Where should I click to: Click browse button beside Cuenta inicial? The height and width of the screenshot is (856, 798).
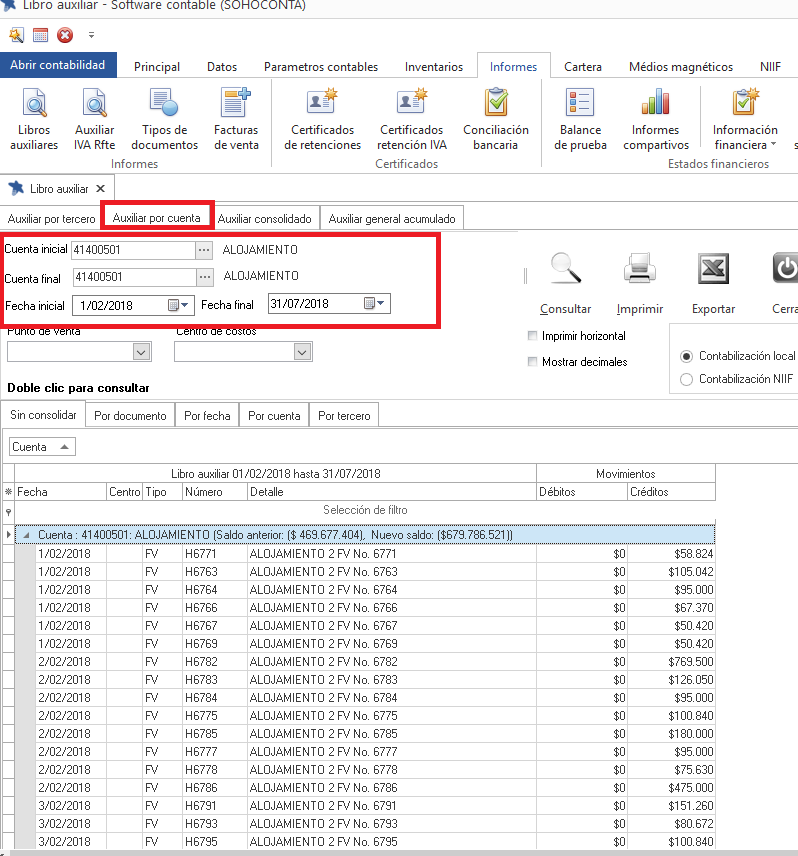coord(204,250)
